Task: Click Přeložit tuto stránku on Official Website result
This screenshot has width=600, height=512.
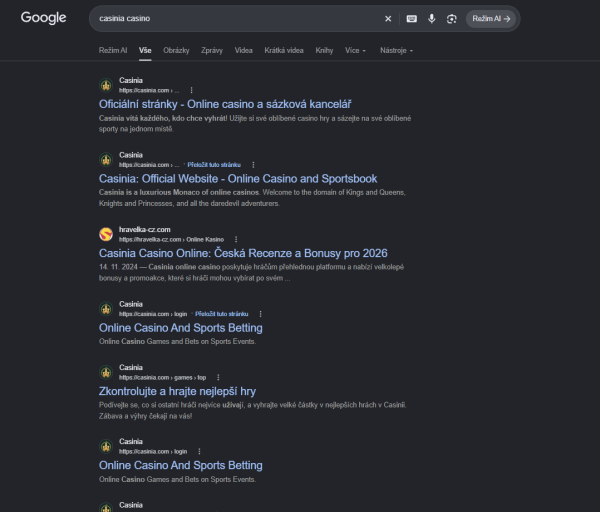Action: 214,165
